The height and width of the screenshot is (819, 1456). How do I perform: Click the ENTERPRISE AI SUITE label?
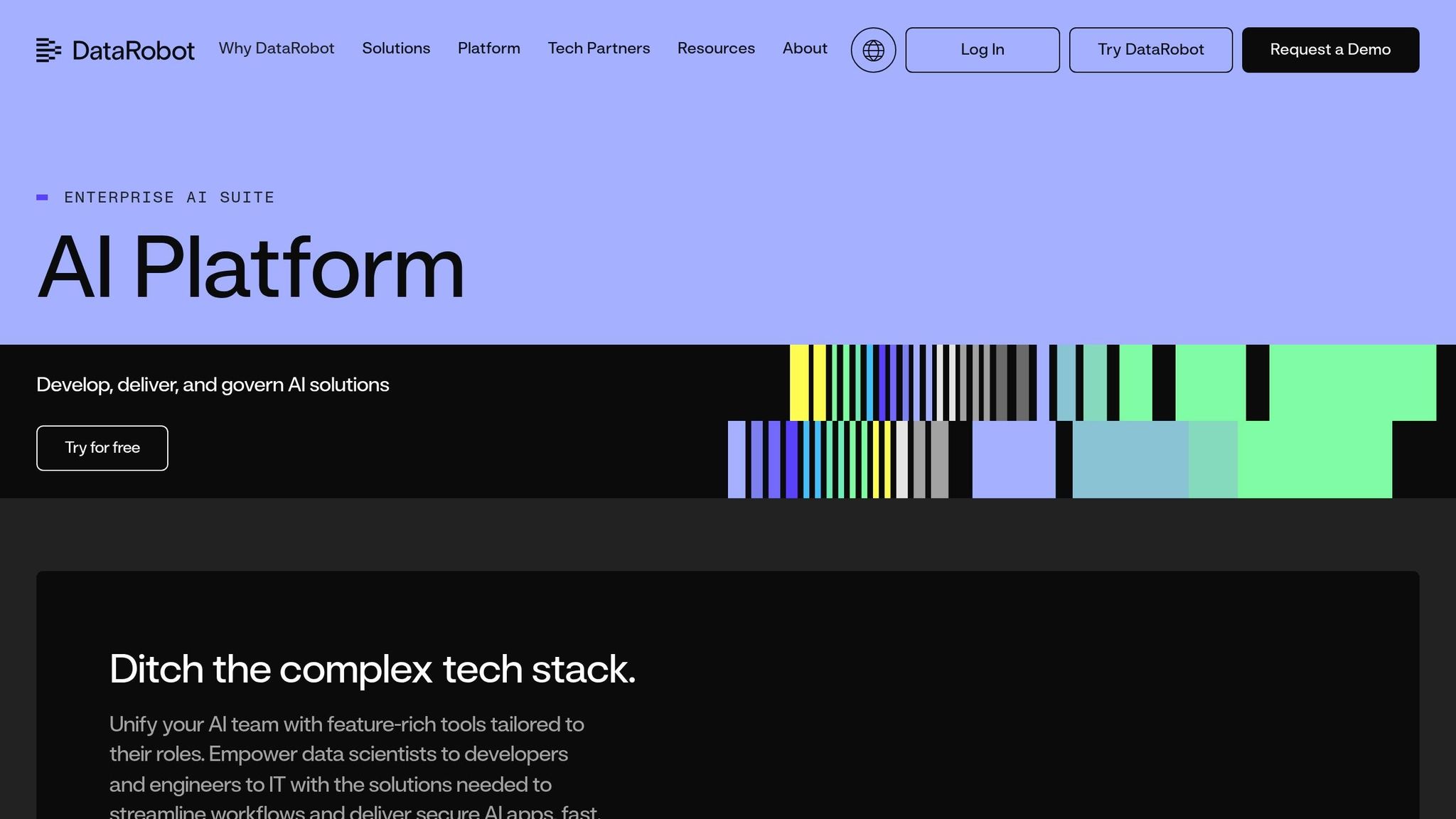click(x=169, y=198)
